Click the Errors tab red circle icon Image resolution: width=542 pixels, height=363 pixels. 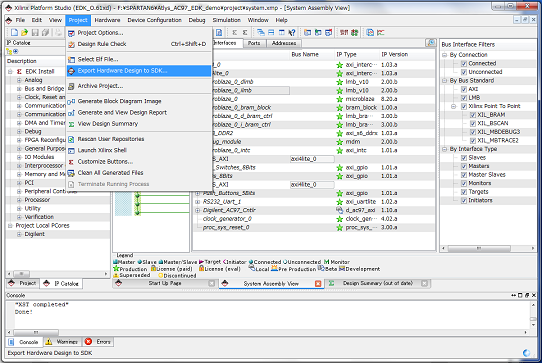(88, 342)
